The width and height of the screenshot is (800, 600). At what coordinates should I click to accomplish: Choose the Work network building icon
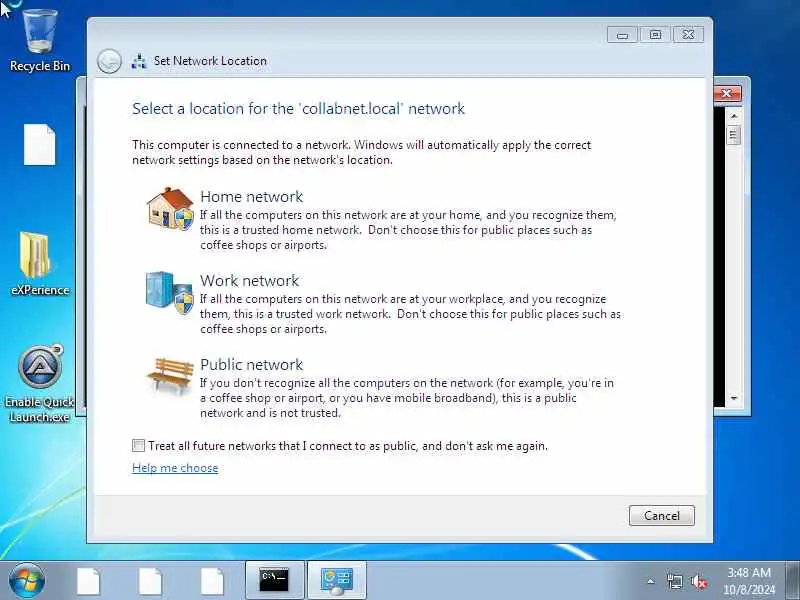click(x=169, y=293)
